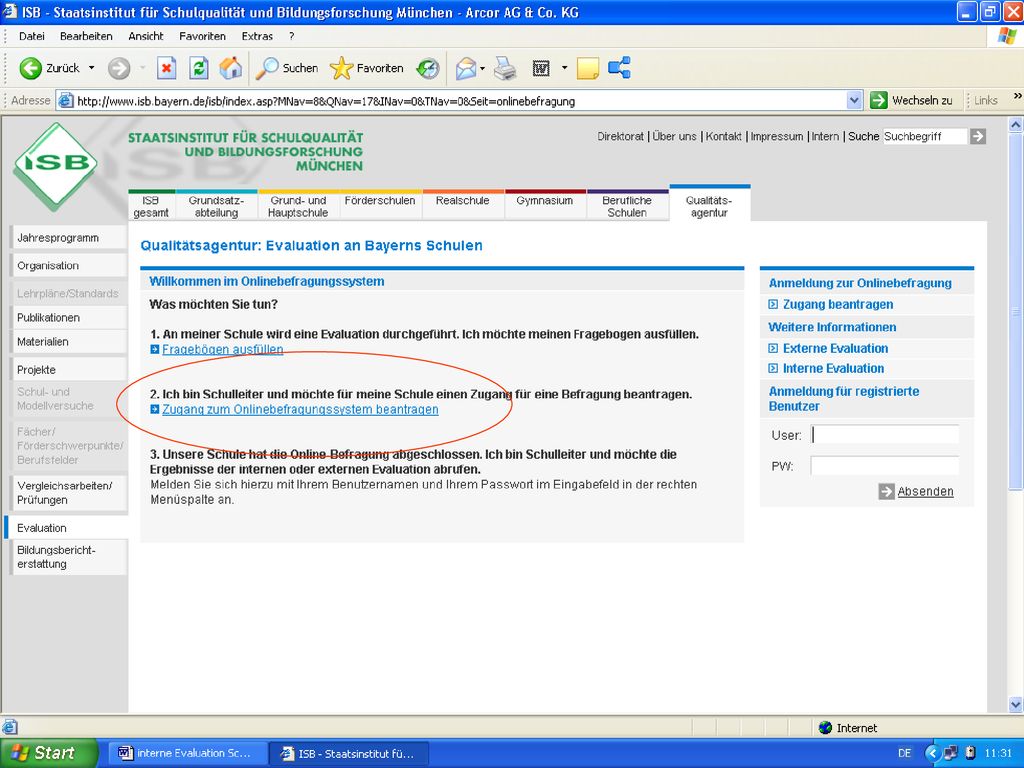Open the Favoriten menu
Viewport: 1024px width, 768px height.
point(202,37)
